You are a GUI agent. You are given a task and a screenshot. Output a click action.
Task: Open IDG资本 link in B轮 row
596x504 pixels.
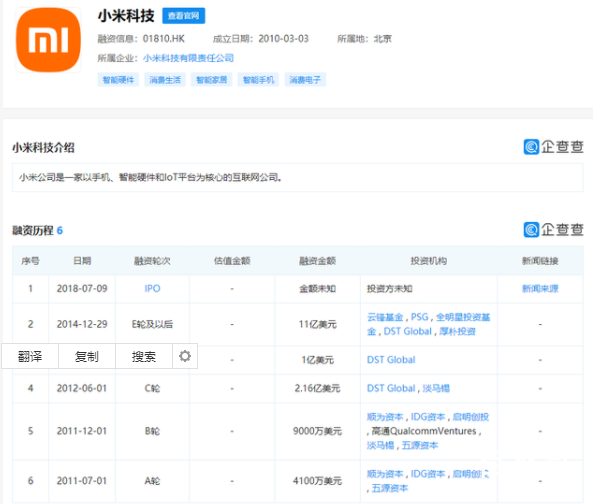click(x=428, y=417)
